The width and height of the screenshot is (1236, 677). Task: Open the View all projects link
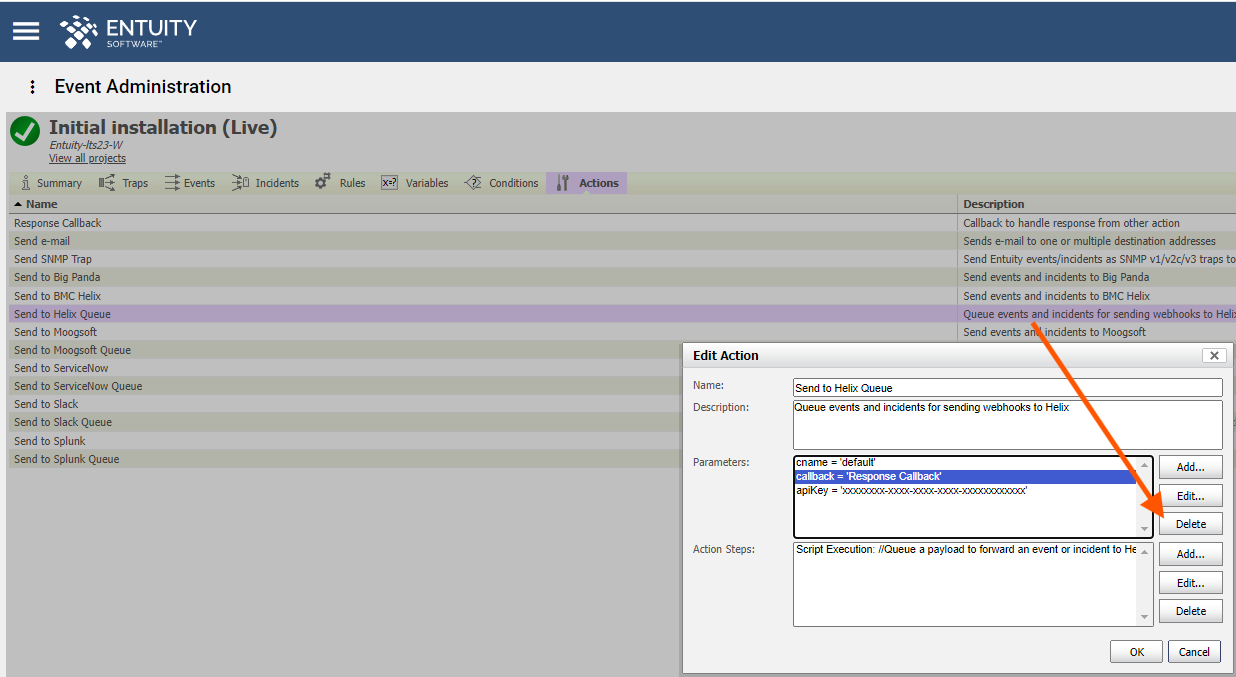point(87,158)
